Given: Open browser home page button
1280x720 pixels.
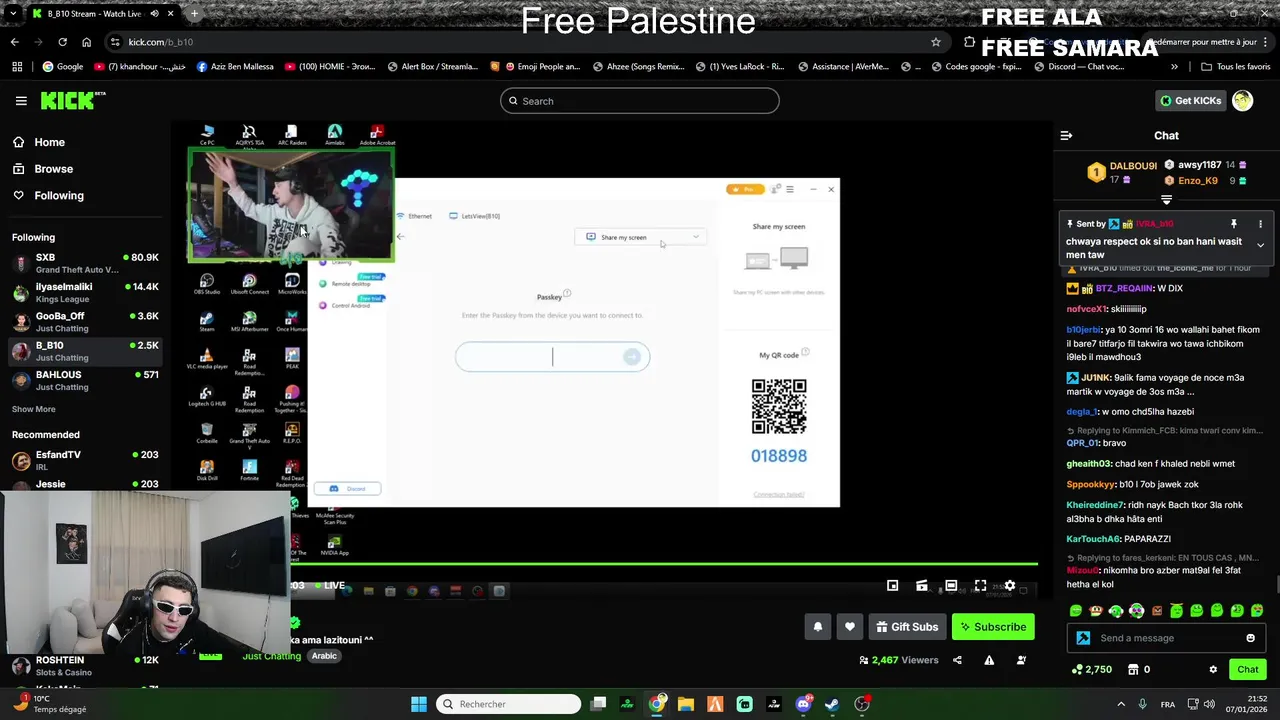Looking at the screenshot, I should 86,42.
